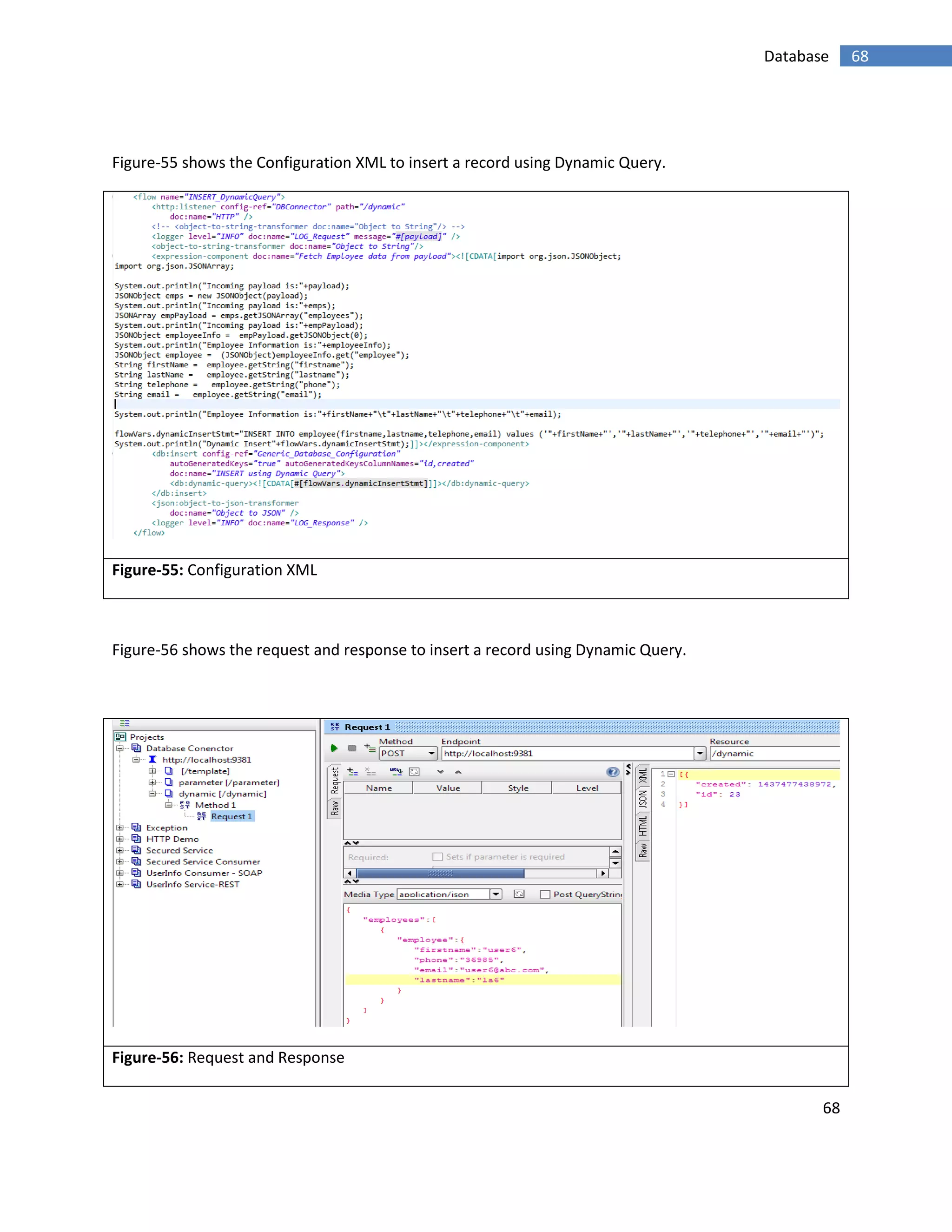Image resolution: width=952 pixels, height=1232 pixels.
Task: Click the Endpoint field http://localhost:9381
Action: point(568,753)
